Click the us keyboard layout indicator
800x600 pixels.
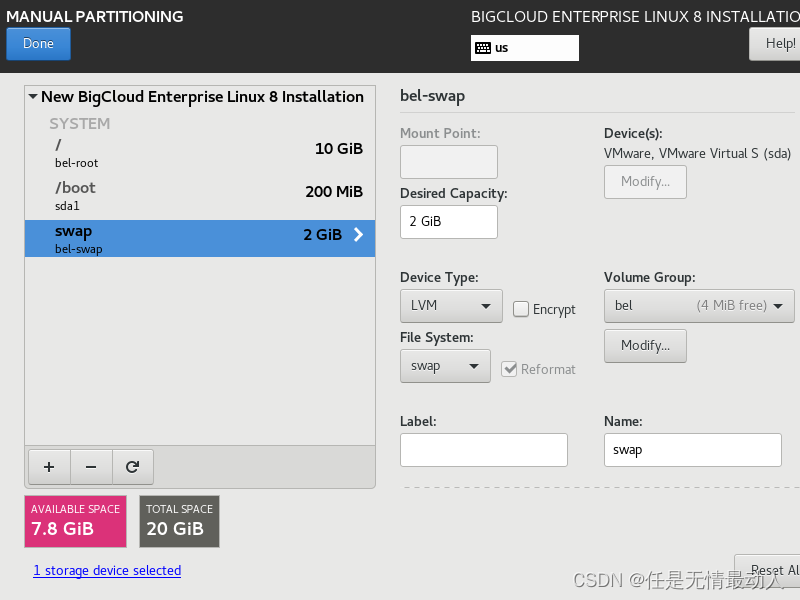[525, 48]
